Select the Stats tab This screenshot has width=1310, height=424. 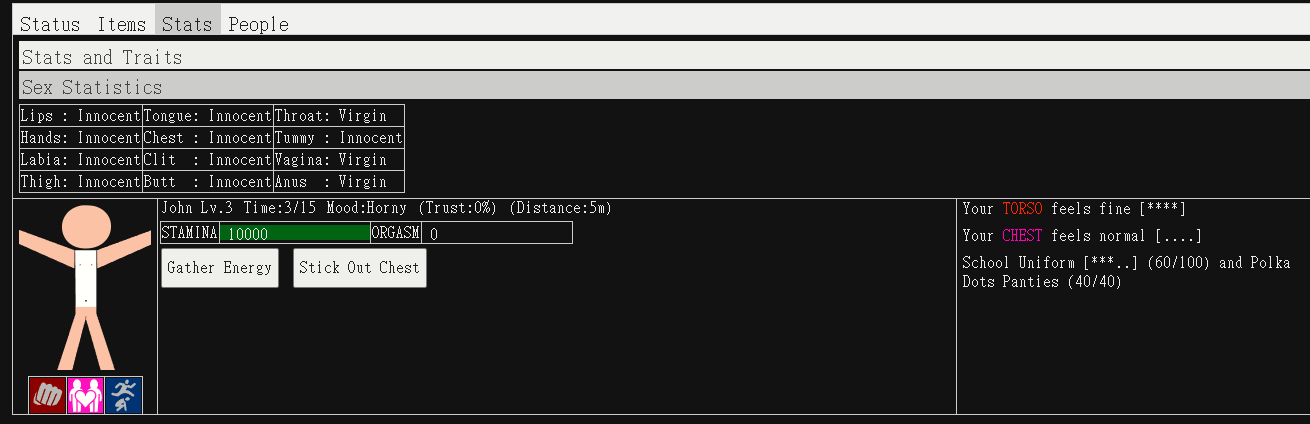pyautogui.click(x=187, y=24)
